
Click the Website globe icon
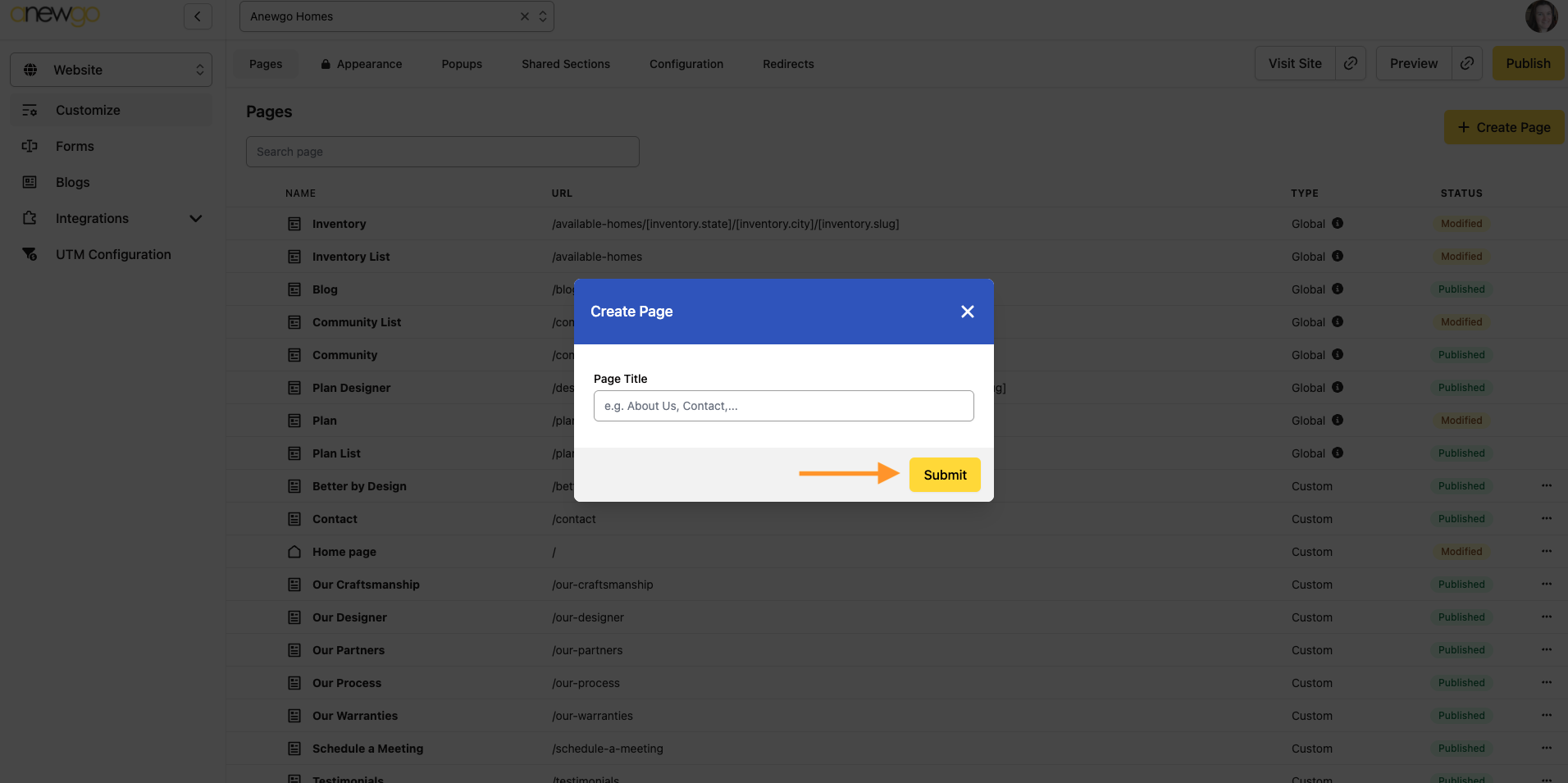(x=30, y=70)
